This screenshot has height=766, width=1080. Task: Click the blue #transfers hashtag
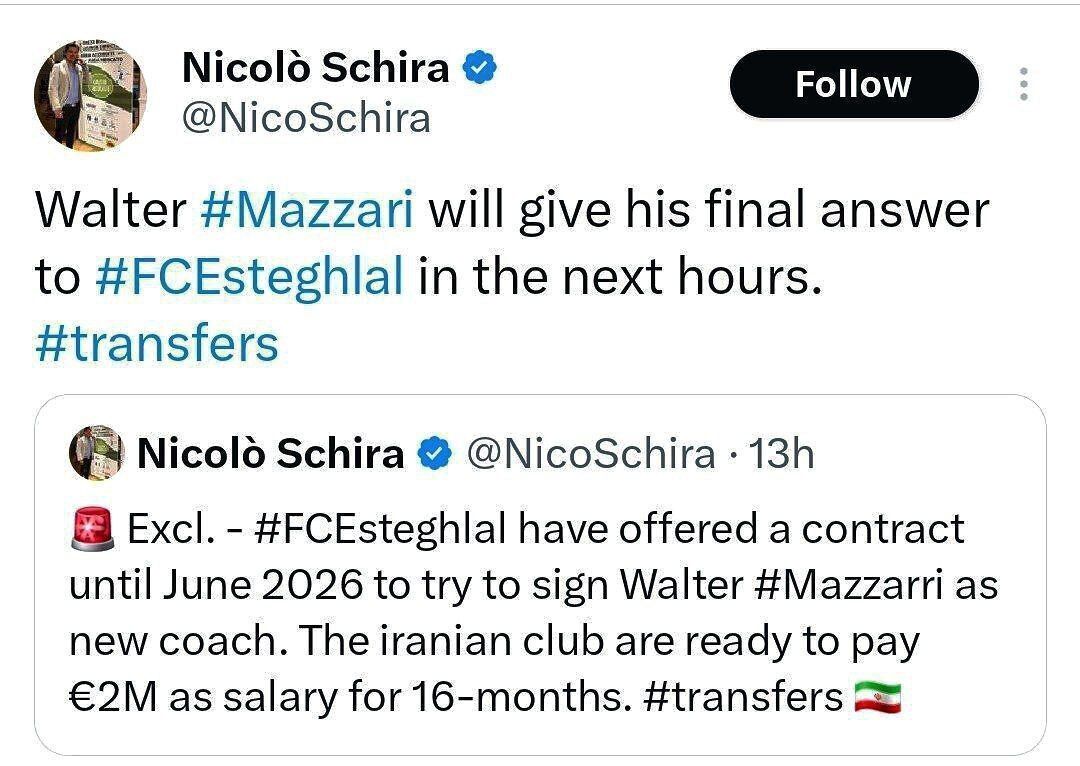(x=157, y=343)
